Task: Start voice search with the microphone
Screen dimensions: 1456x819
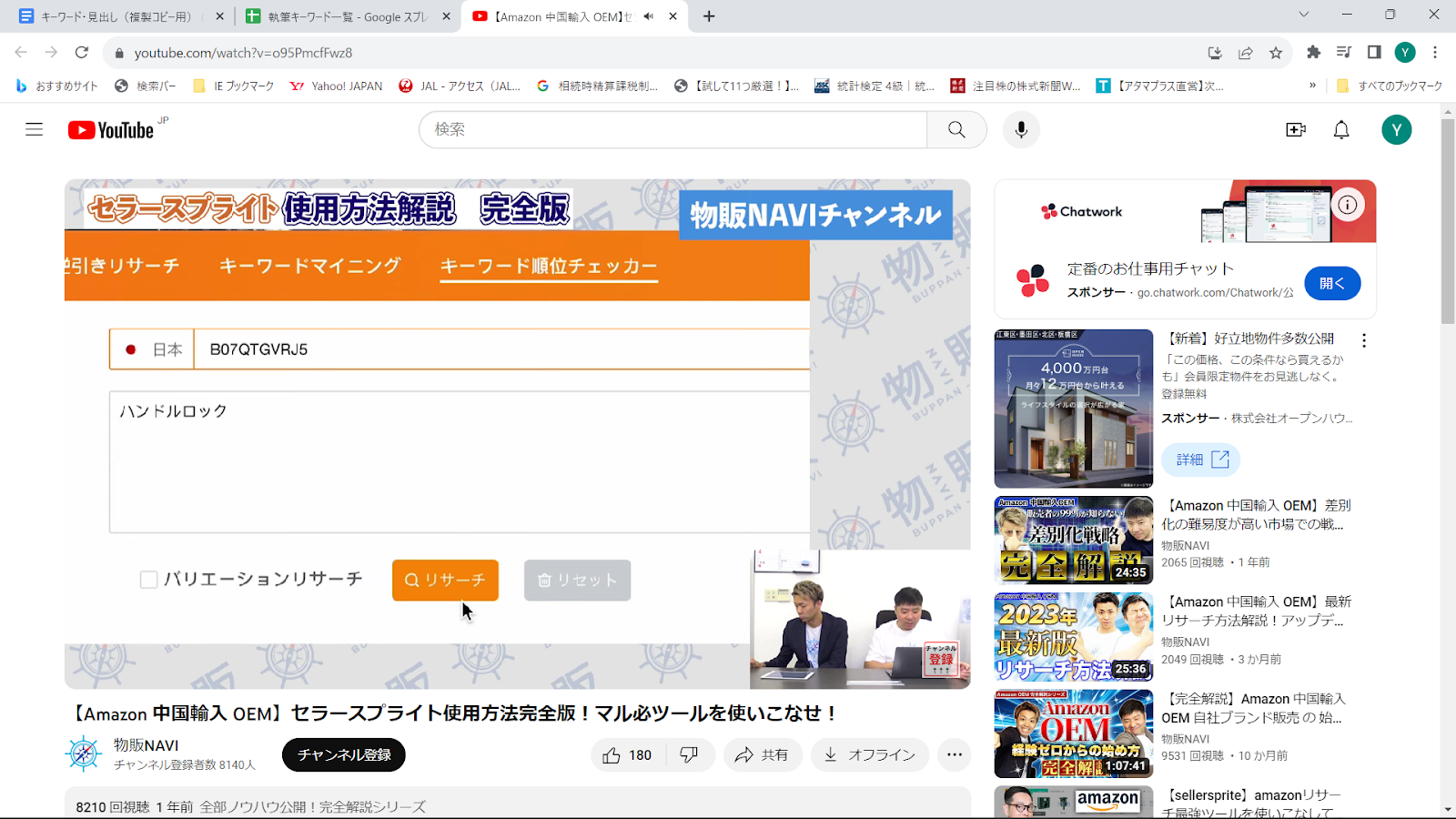Action: tap(1021, 130)
